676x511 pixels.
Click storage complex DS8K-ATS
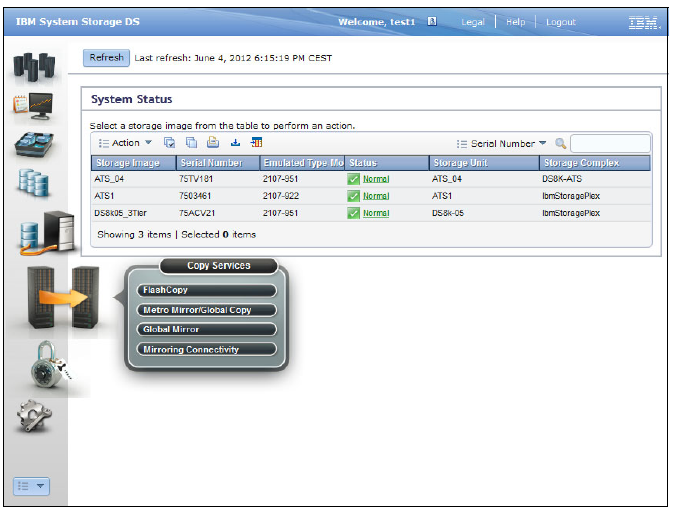pyautogui.click(x=562, y=179)
